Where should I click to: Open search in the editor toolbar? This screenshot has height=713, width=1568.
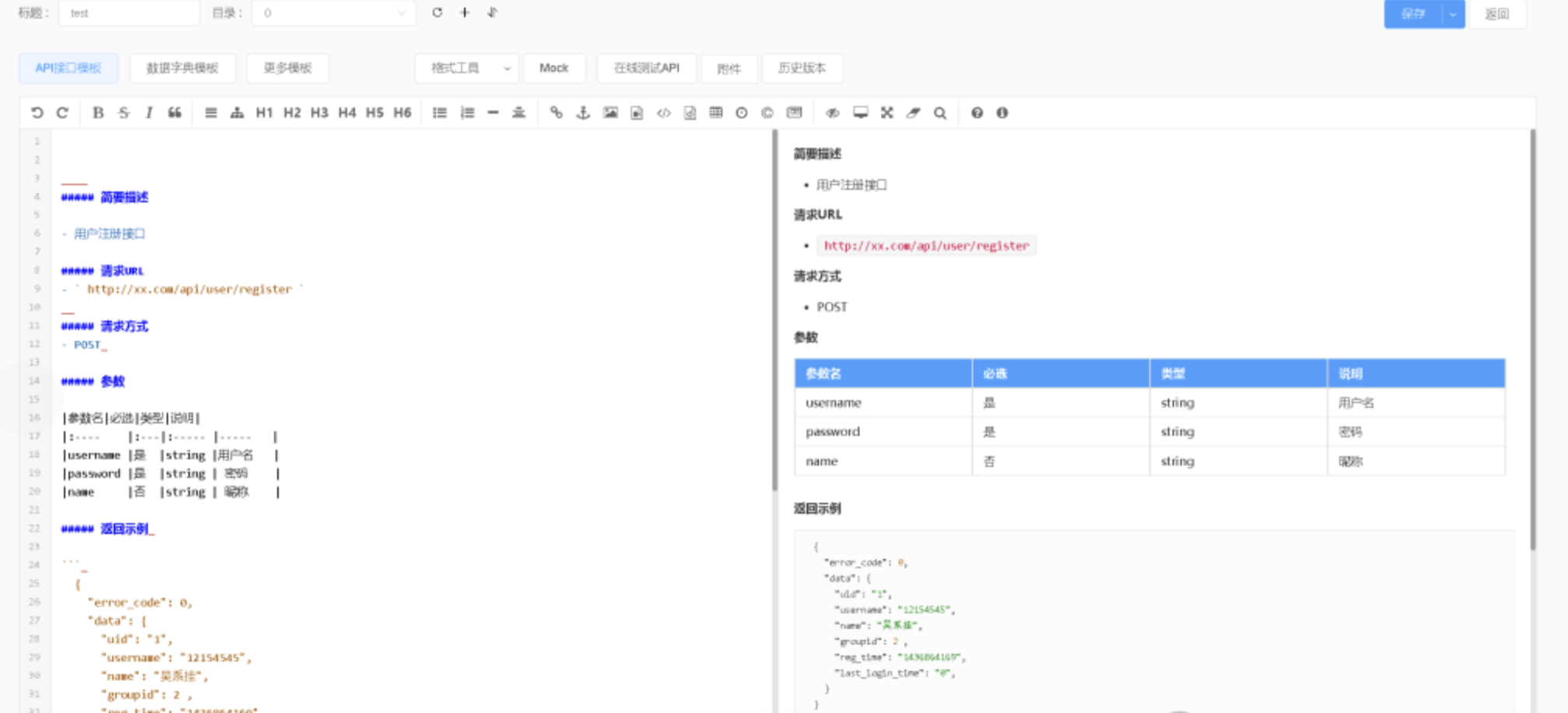click(x=940, y=113)
